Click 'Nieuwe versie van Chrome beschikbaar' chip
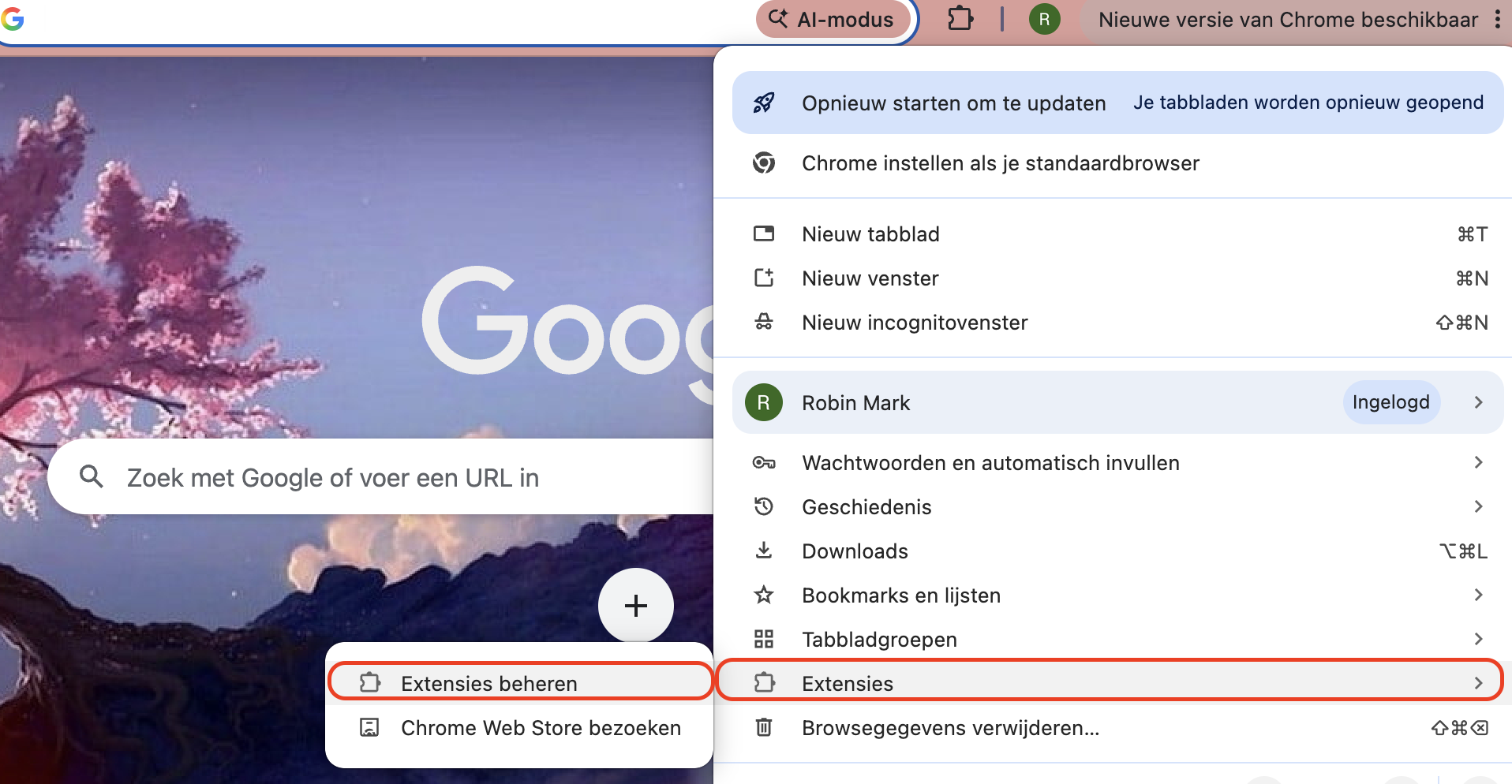Viewport: 1512px width, 784px height. (1288, 19)
